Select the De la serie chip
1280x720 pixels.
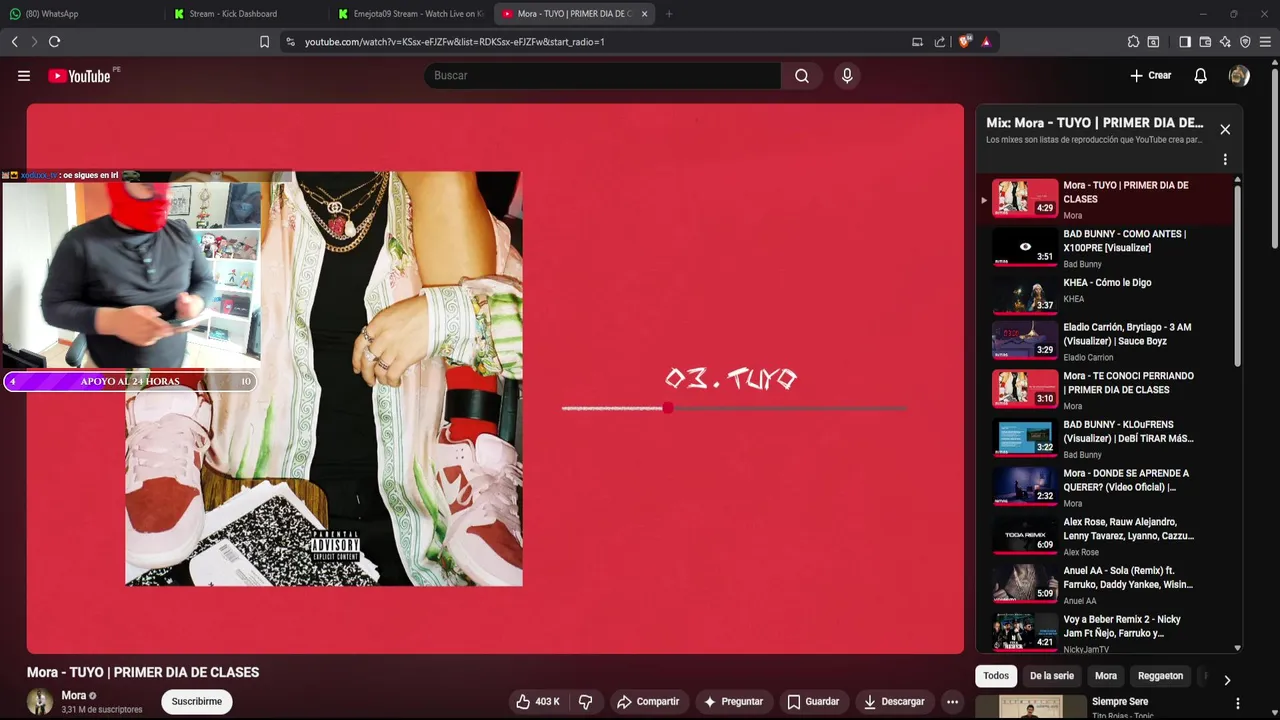click(x=1052, y=676)
